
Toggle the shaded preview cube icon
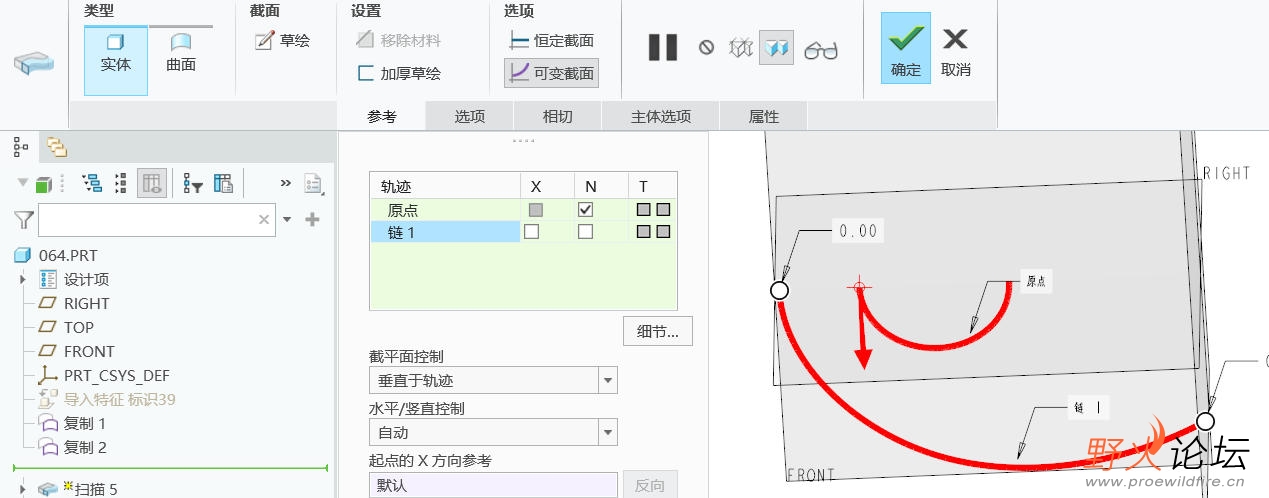776,47
